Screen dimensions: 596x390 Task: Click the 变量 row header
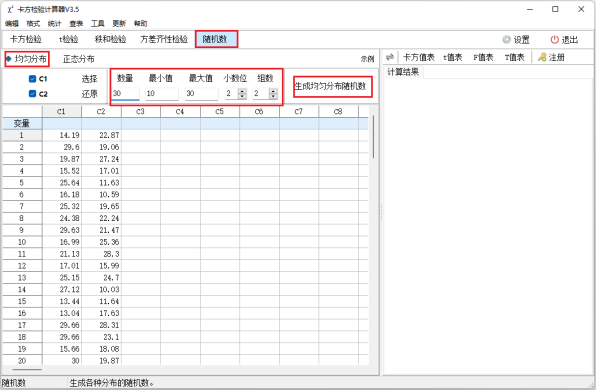22,124
